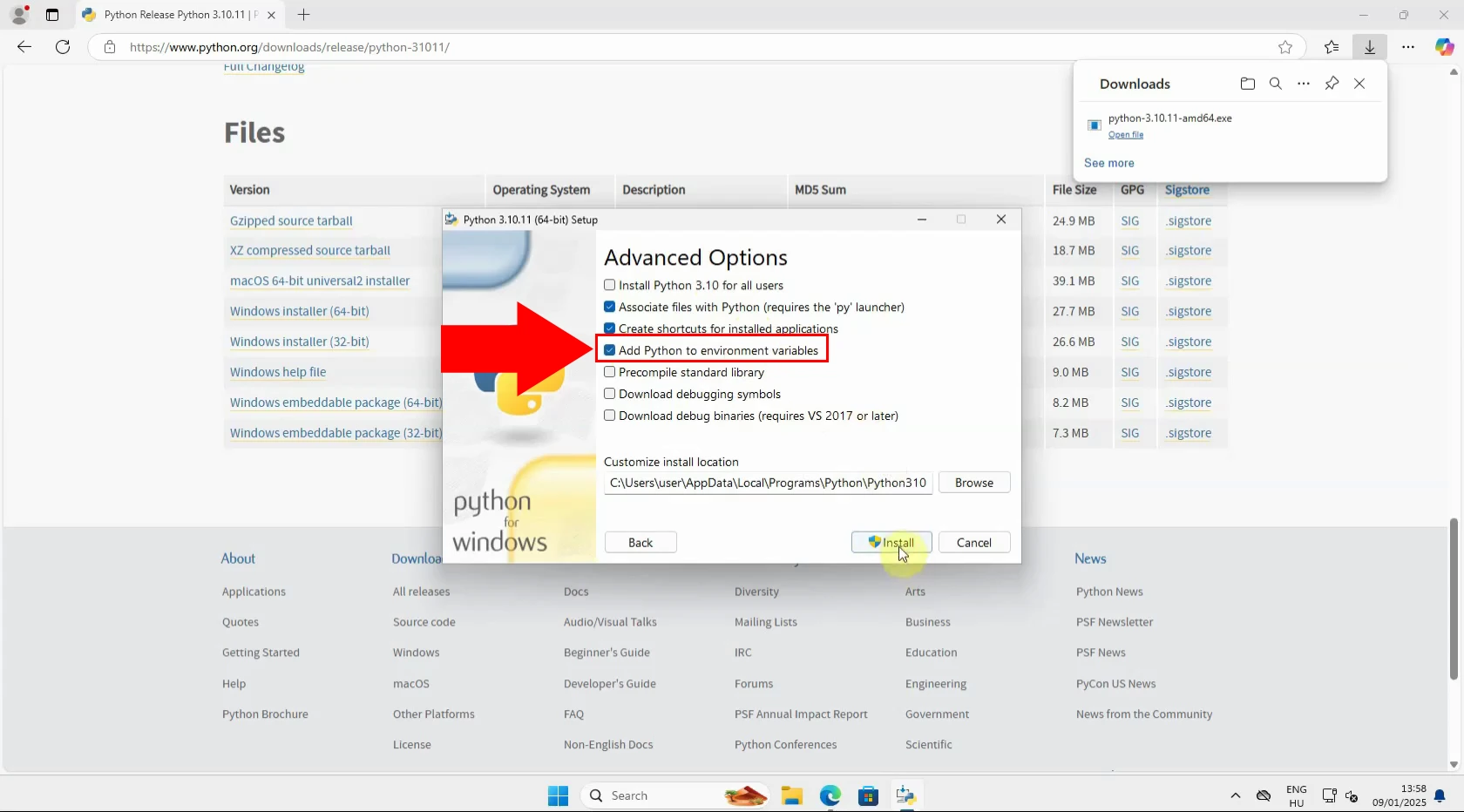1464x812 pixels.
Task: Click the browser address bar
Action: tap(697, 47)
